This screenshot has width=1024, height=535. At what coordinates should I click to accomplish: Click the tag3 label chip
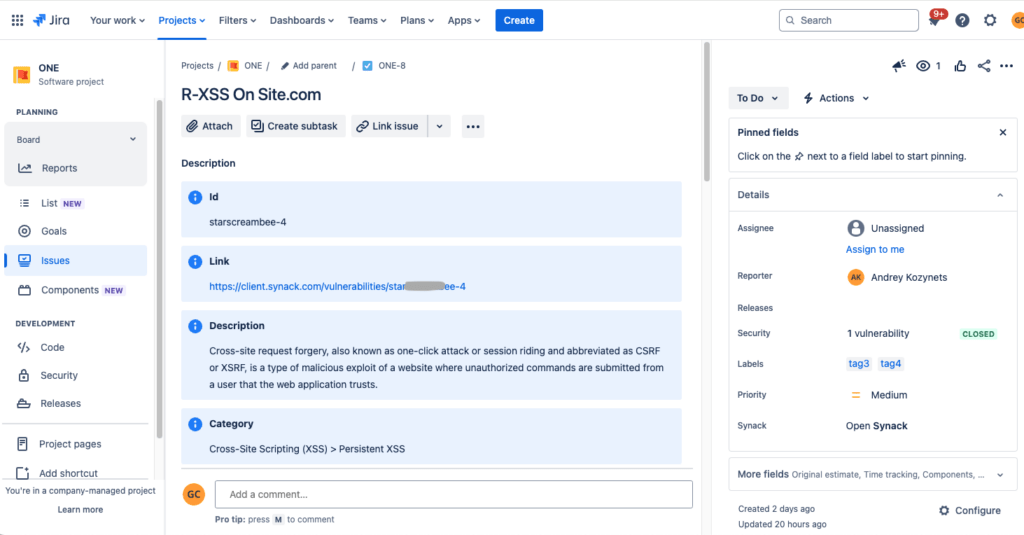[x=858, y=364]
